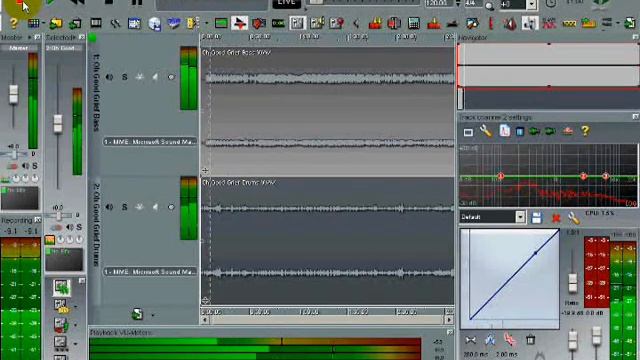Open the CD burning disc icon
Image resolution: width=640 pixels, height=360 pixels.
pos(155,24)
